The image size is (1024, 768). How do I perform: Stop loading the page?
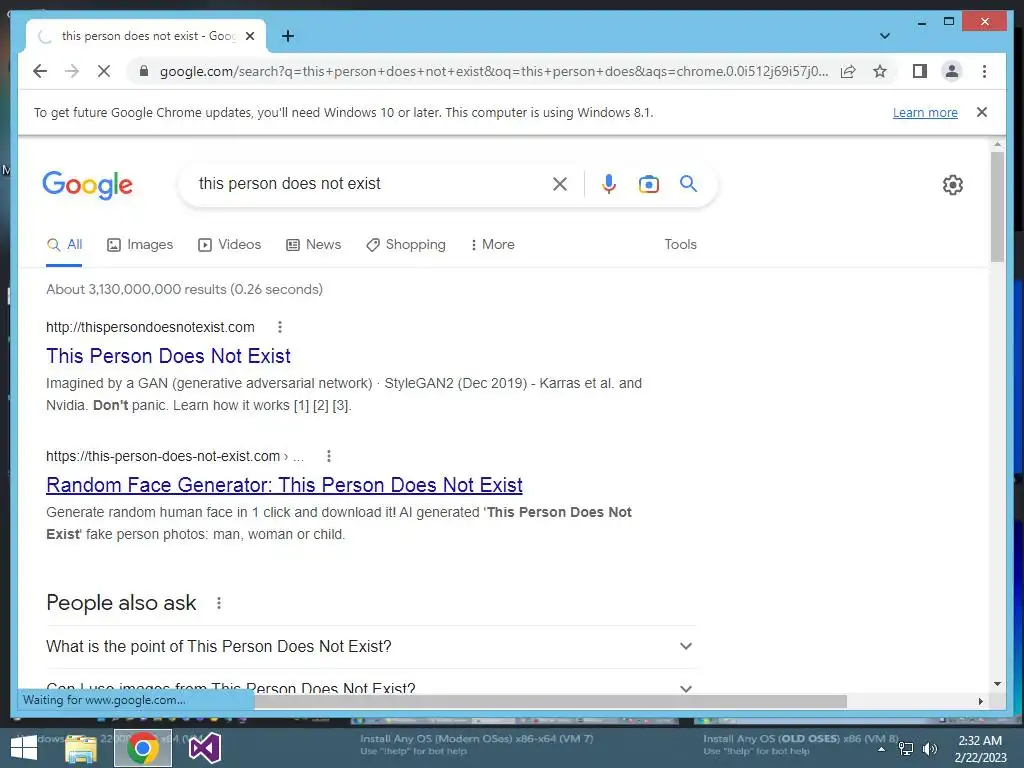[104, 71]
